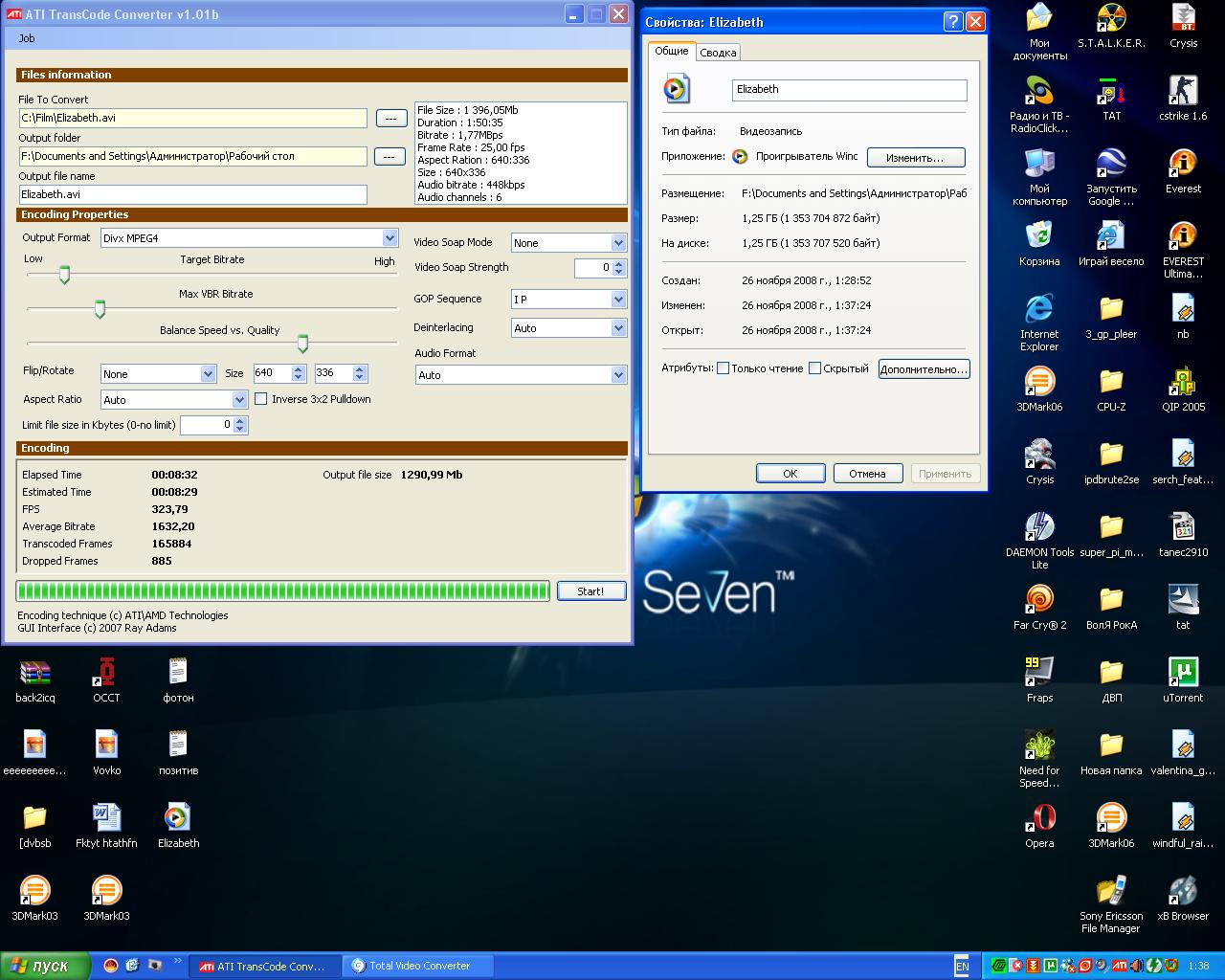Screen dimensions: 1225x980
Task: Open the Fraps shortcut
Action: [1039, 673]
